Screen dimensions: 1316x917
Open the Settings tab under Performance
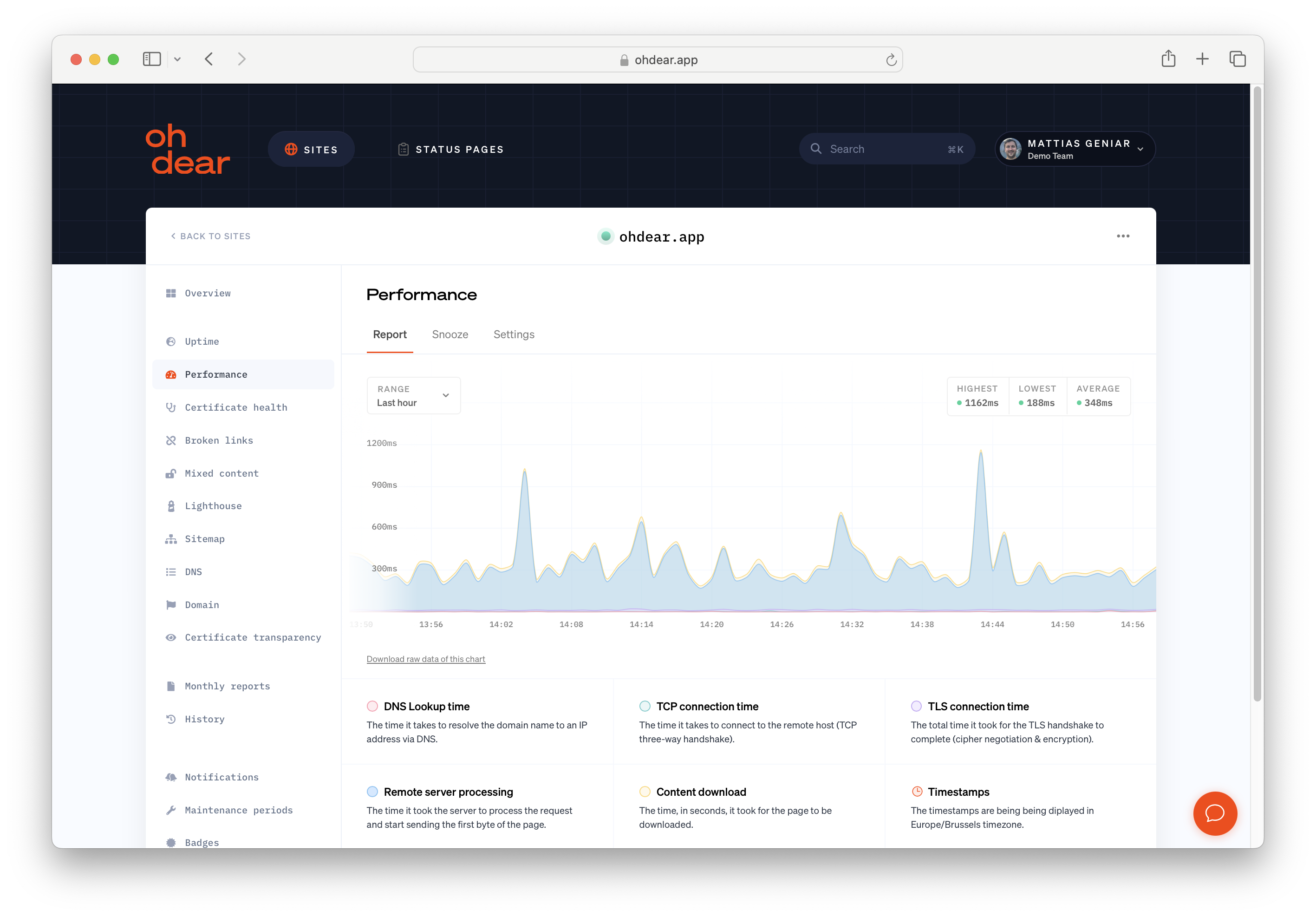(514, 334)
